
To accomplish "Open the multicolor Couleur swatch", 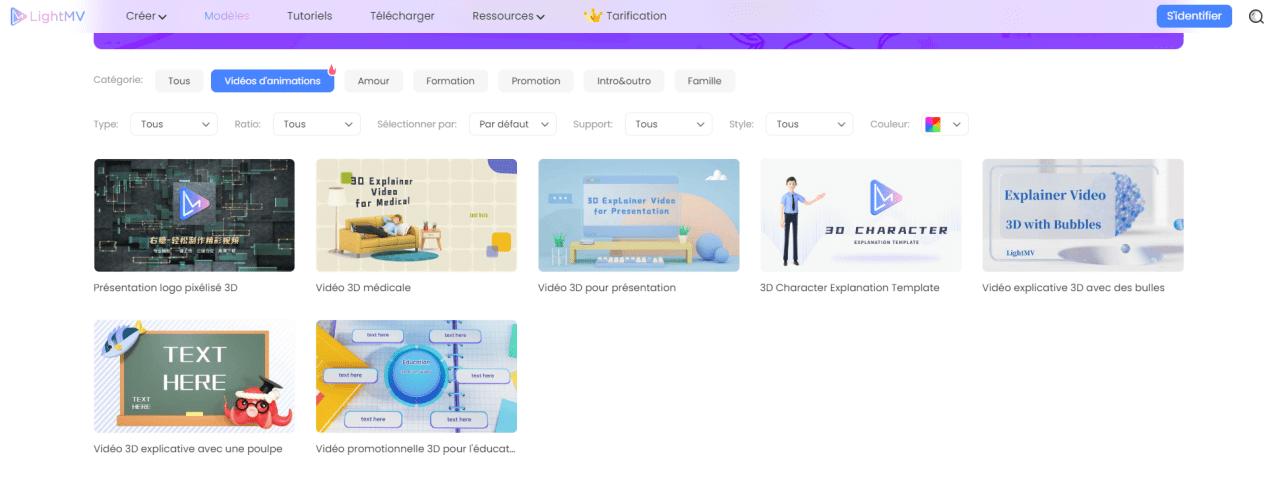I will point(933,124).
